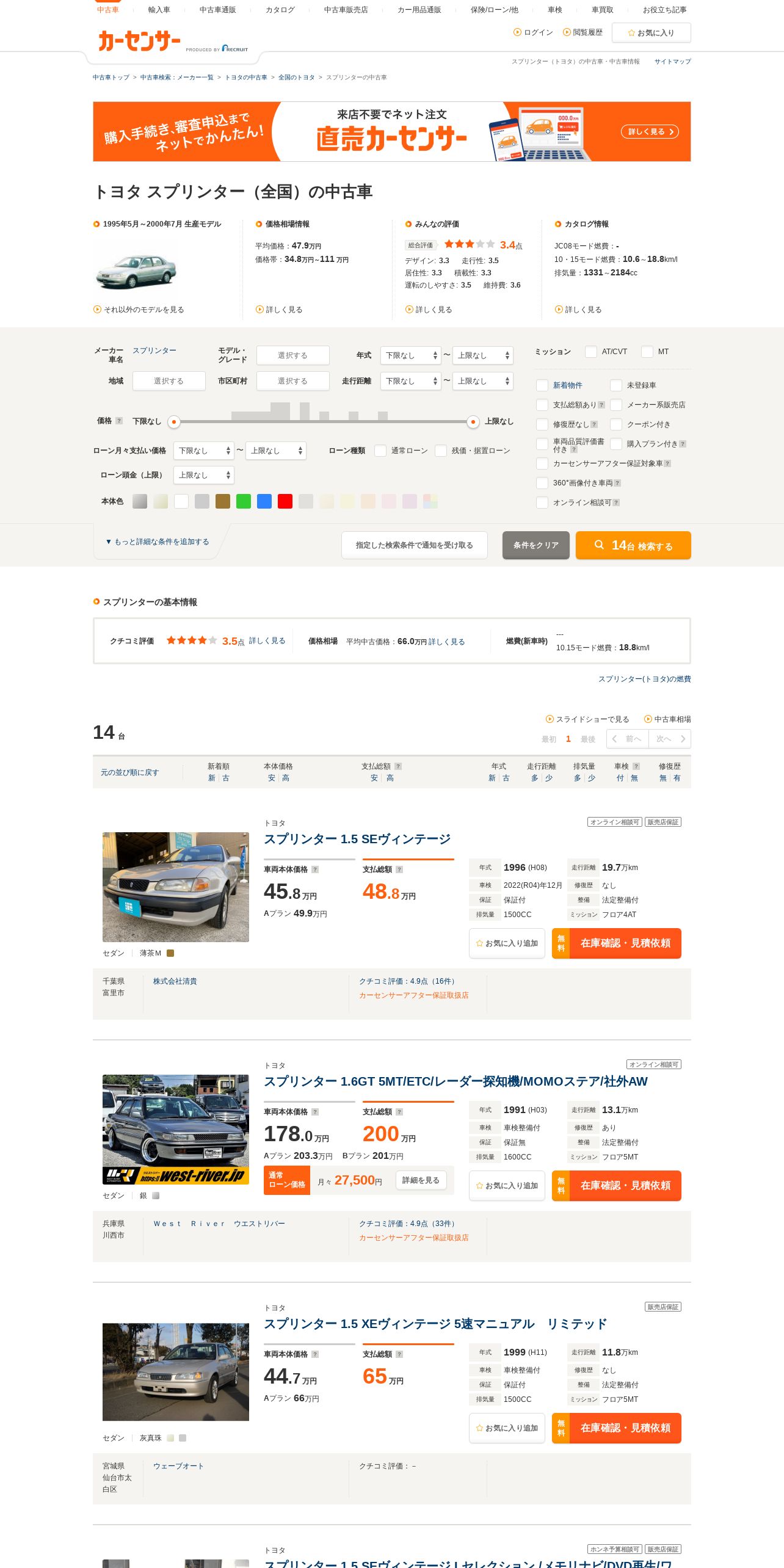Check the 未登録車 checkbox
Screen dimensions: 784x1568
coord(616,385)
